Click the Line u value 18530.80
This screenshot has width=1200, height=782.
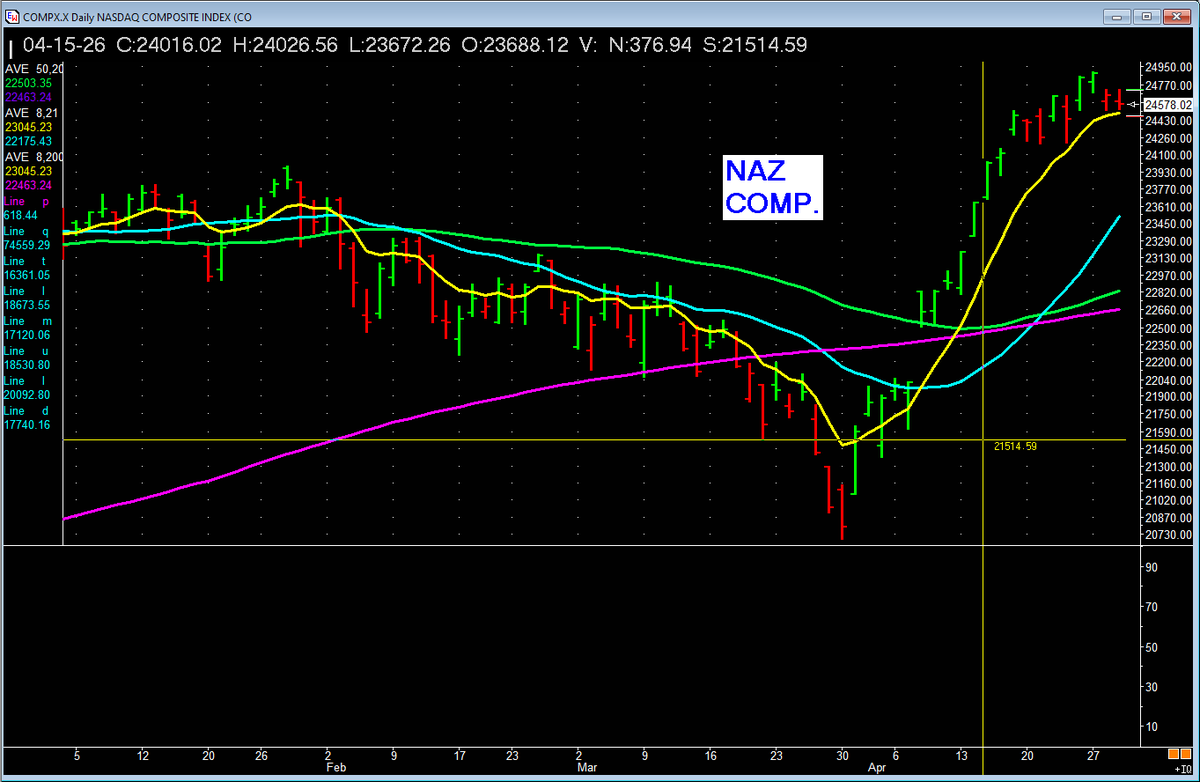tap(28, 365)
